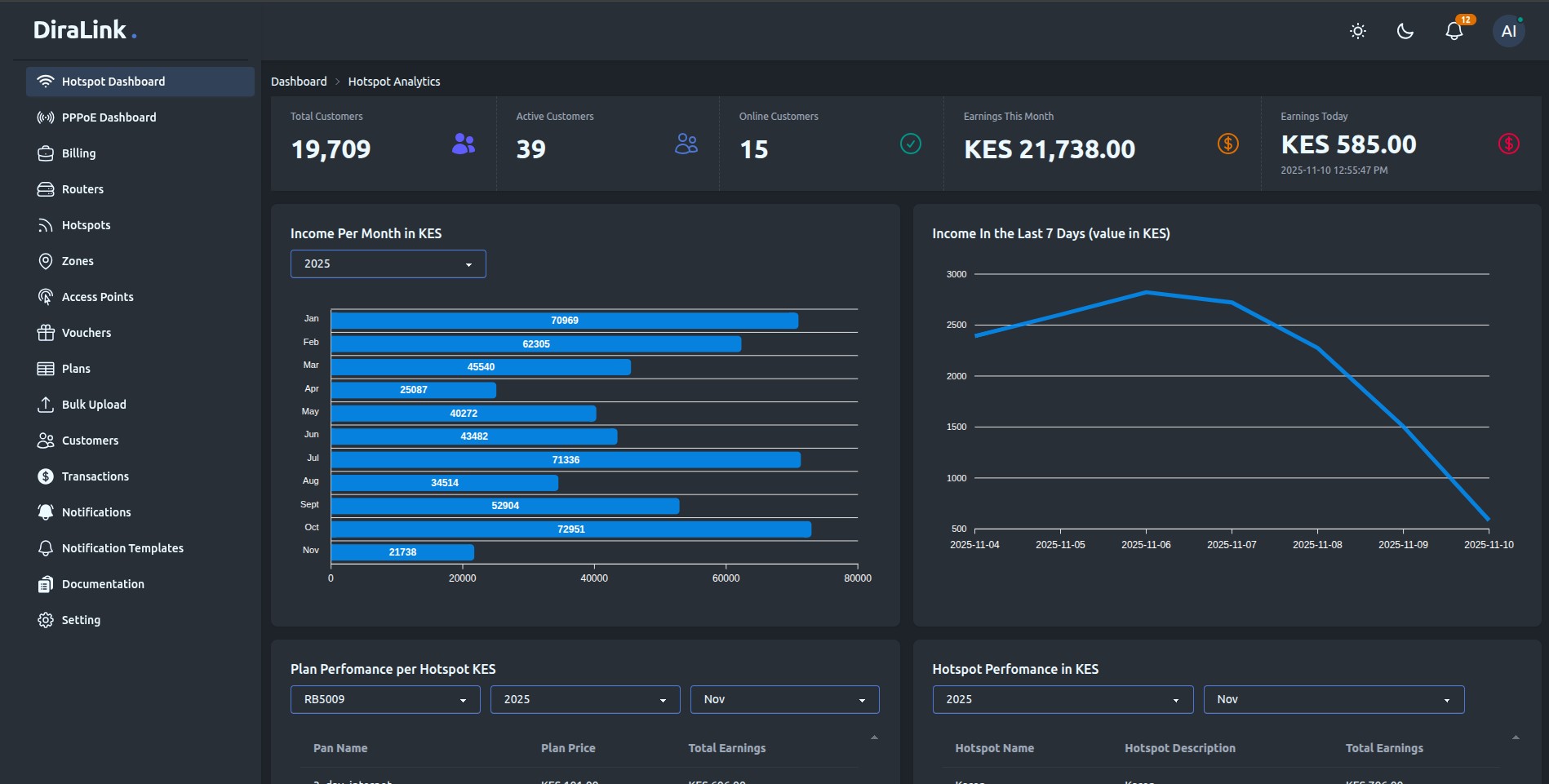Image resolution: width=1549 pixels, height=784 pixels.
Task: Open the year selector above the income bar chart
Action: click(x=388, y=264)
